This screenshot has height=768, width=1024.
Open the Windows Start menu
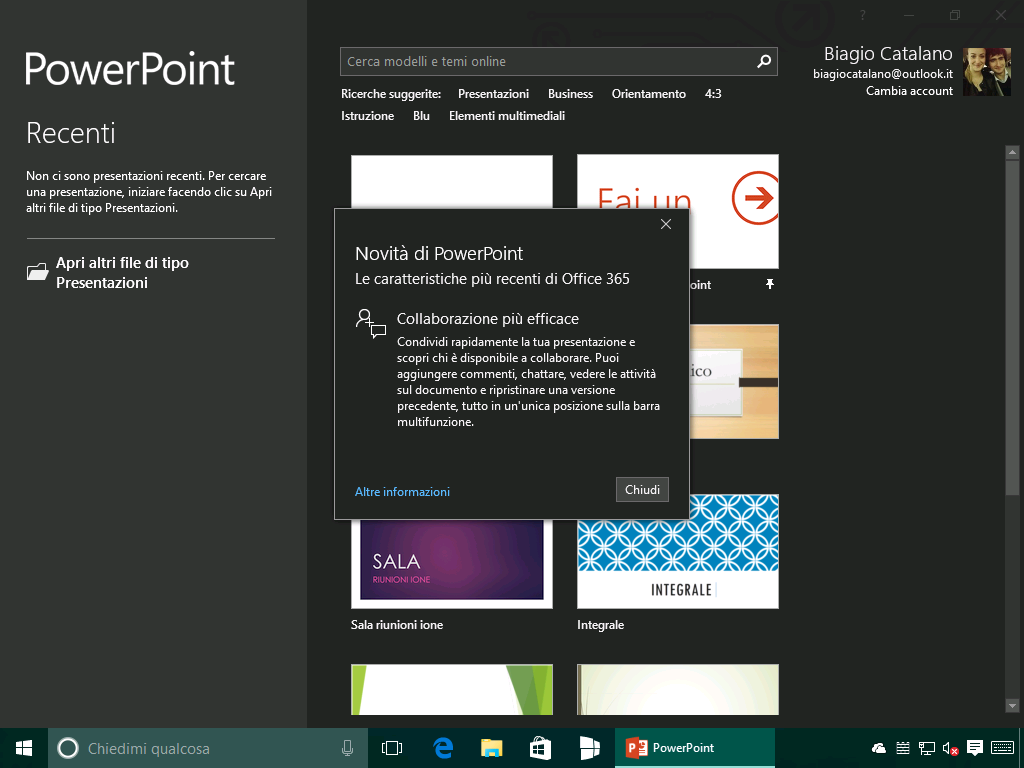24,748
